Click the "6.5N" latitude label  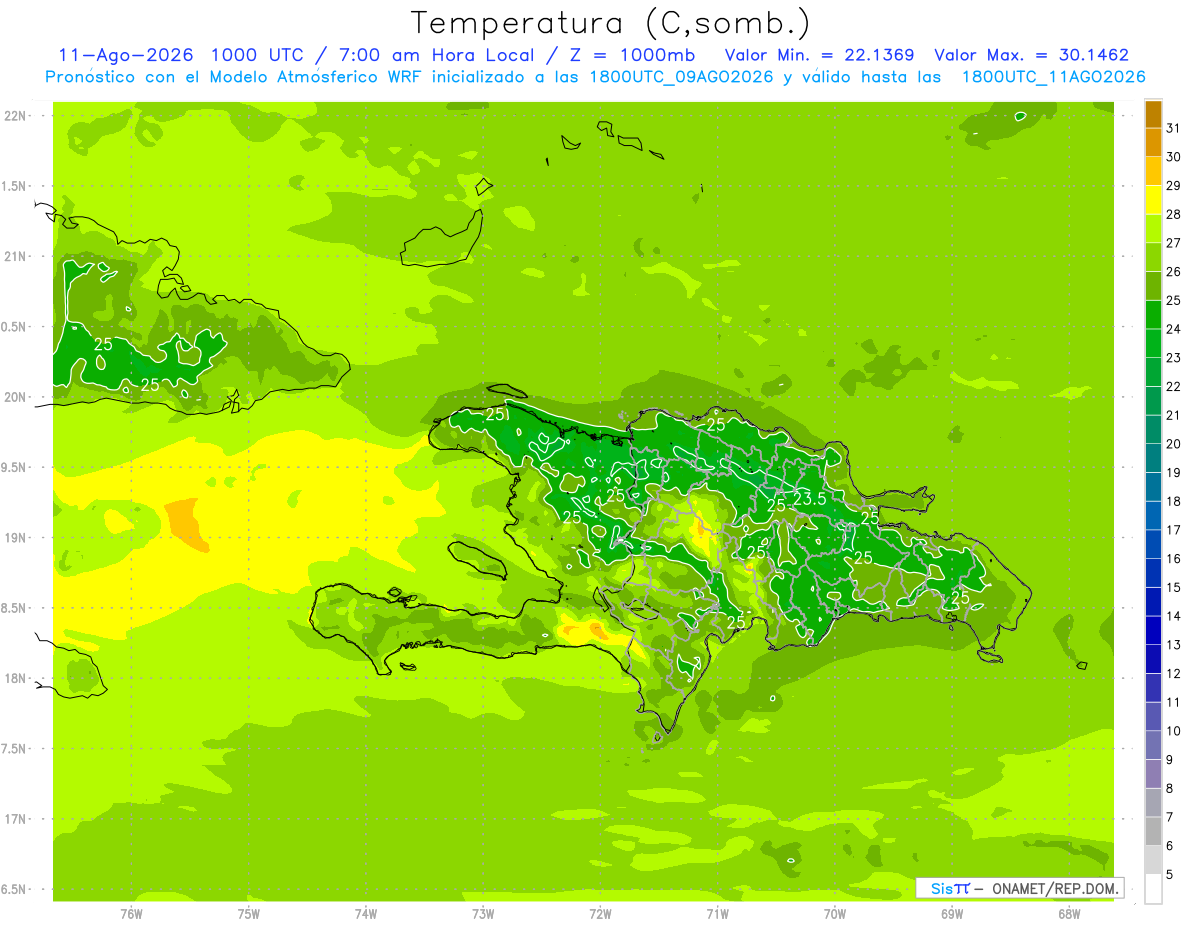click(x=15, y=890)
